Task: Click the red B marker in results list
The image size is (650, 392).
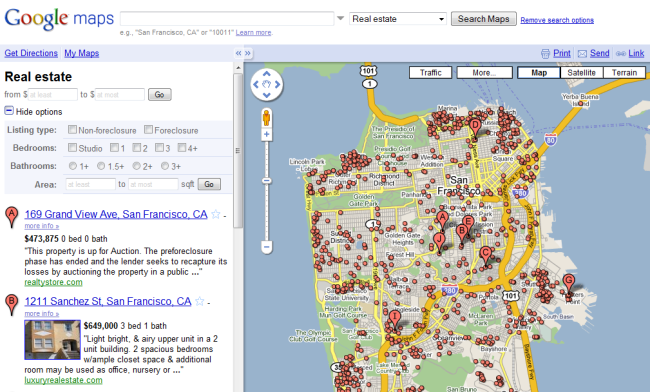Action: [12, 305]
